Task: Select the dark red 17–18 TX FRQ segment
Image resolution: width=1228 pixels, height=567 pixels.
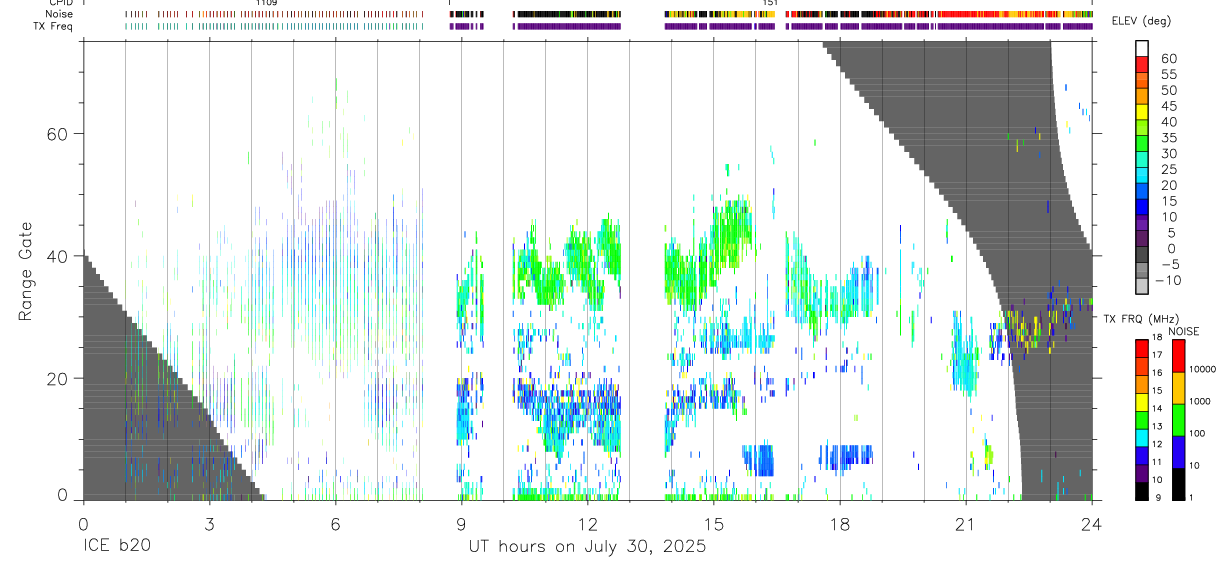Action: point(1142,348)
